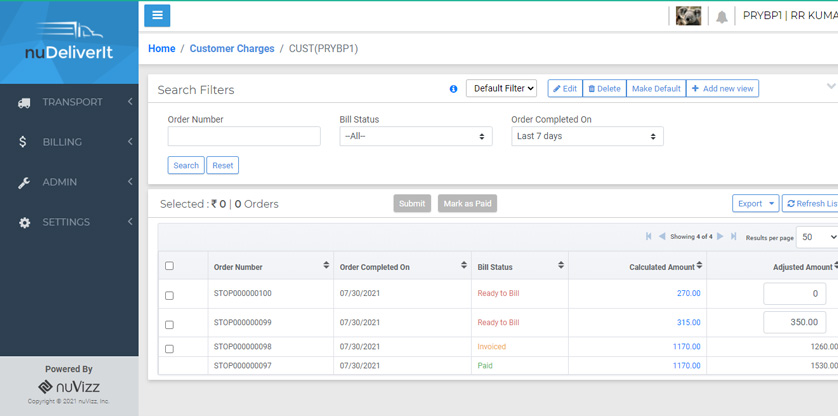Click the blue info icon near Default Filter
The width and height of the screenshot is (838, 416).
(x=453, y=89)
